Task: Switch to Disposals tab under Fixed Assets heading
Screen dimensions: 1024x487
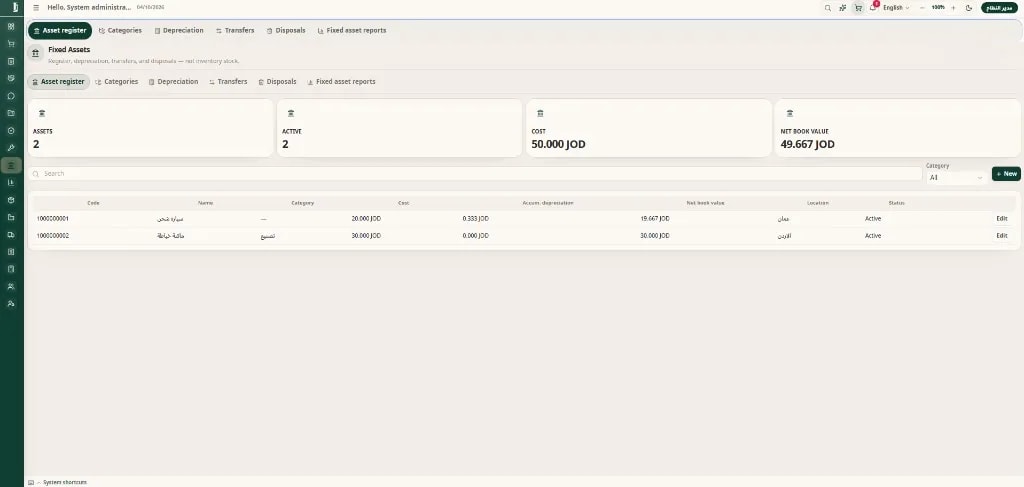Action: pos(277,82)
